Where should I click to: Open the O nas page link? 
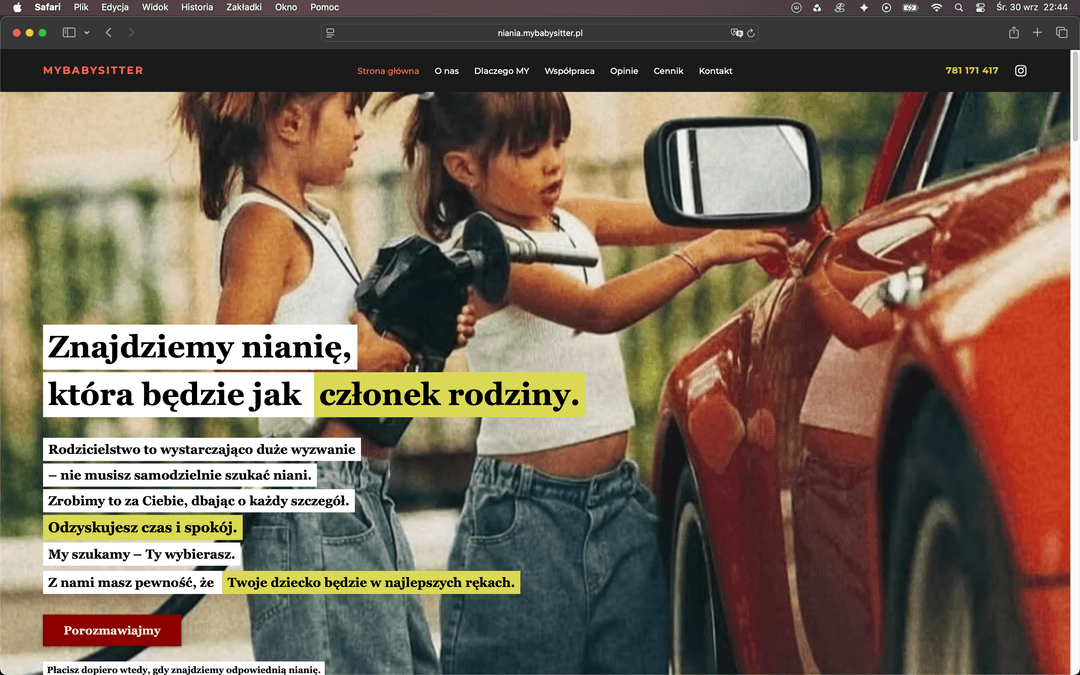[x=446, y=71]
